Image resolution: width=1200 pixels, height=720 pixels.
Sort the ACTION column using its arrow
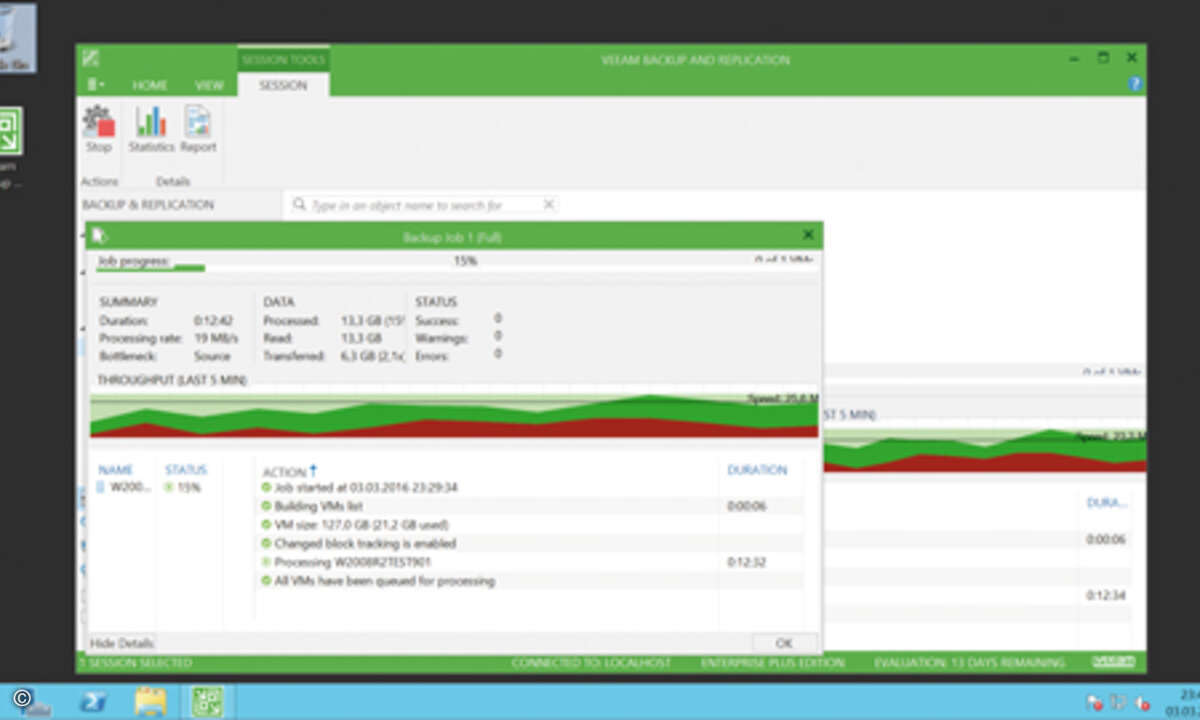[313, 469]
